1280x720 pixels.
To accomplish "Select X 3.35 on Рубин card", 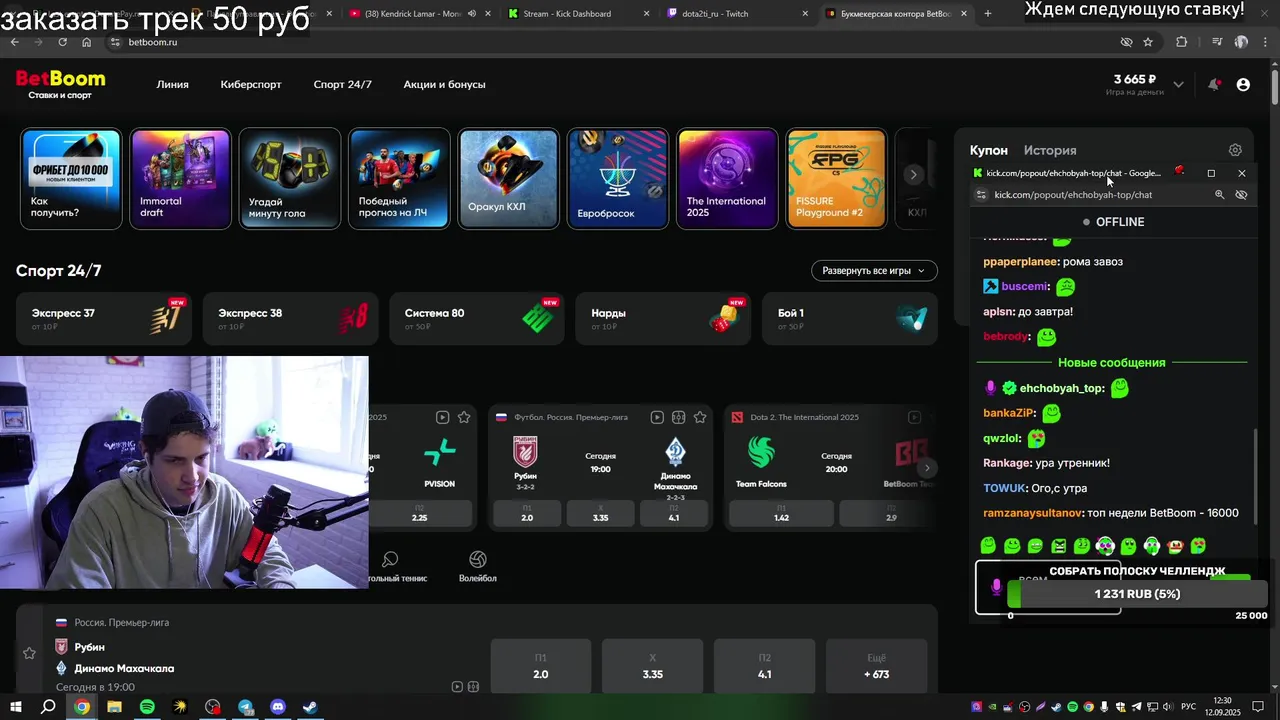I will [x=600, y=513].
